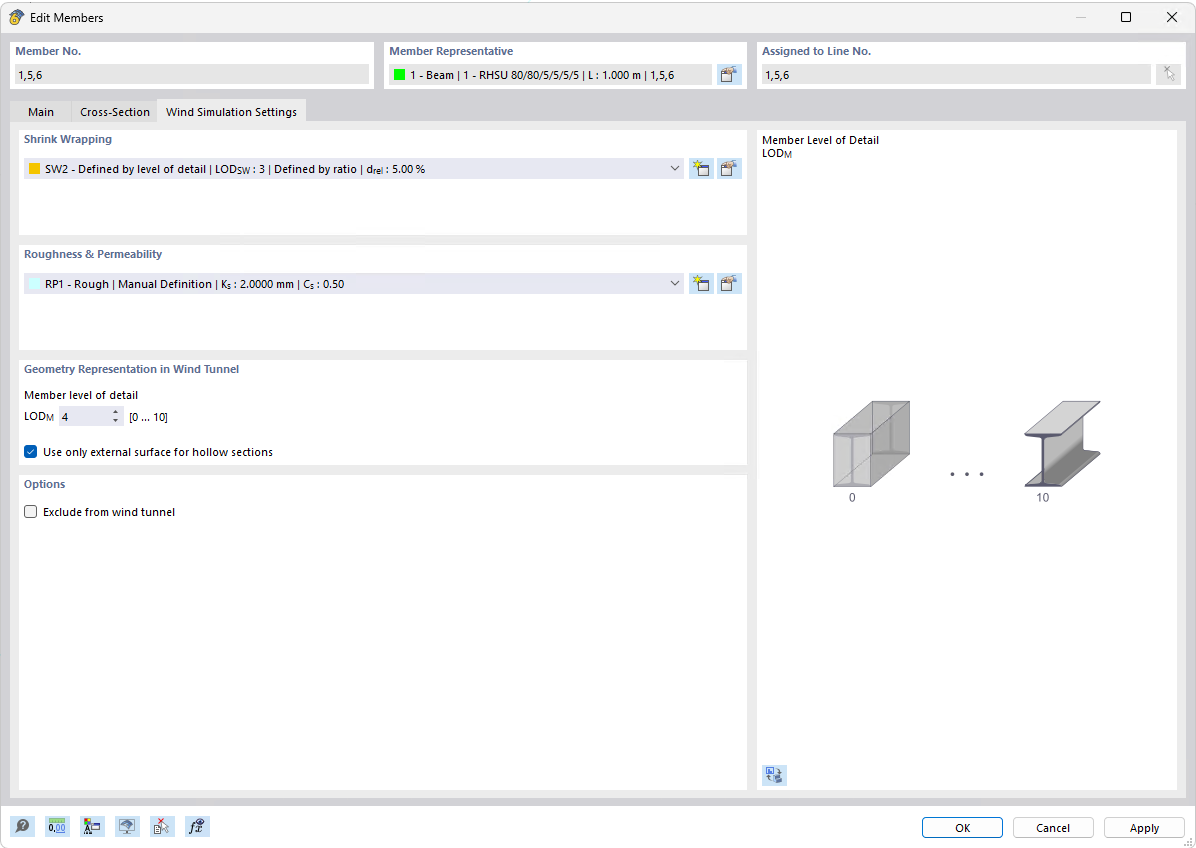
Task: Open the edit comments fx tool
Action: coord(197,826)
